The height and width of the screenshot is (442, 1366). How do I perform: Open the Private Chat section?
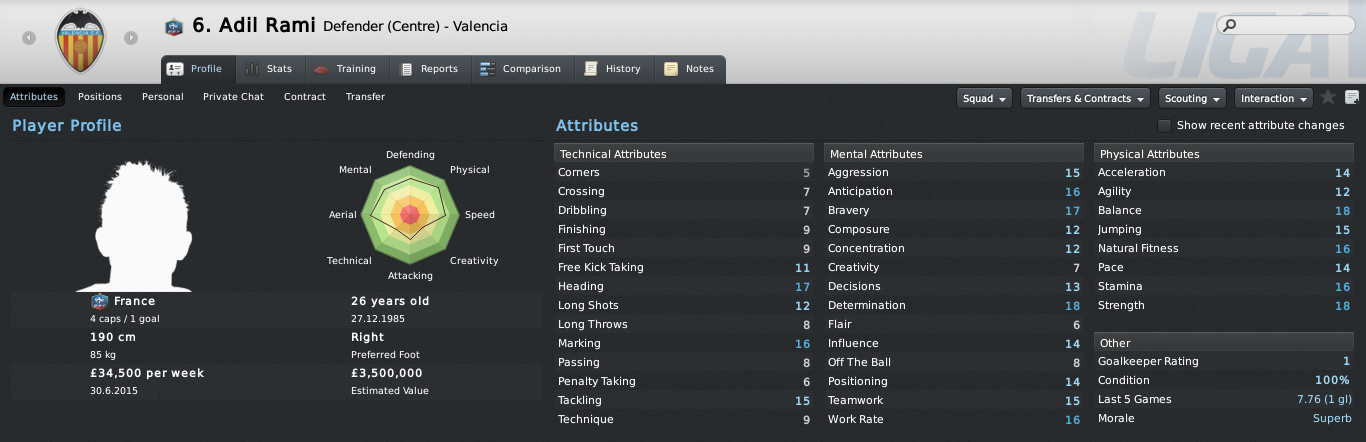233,97
